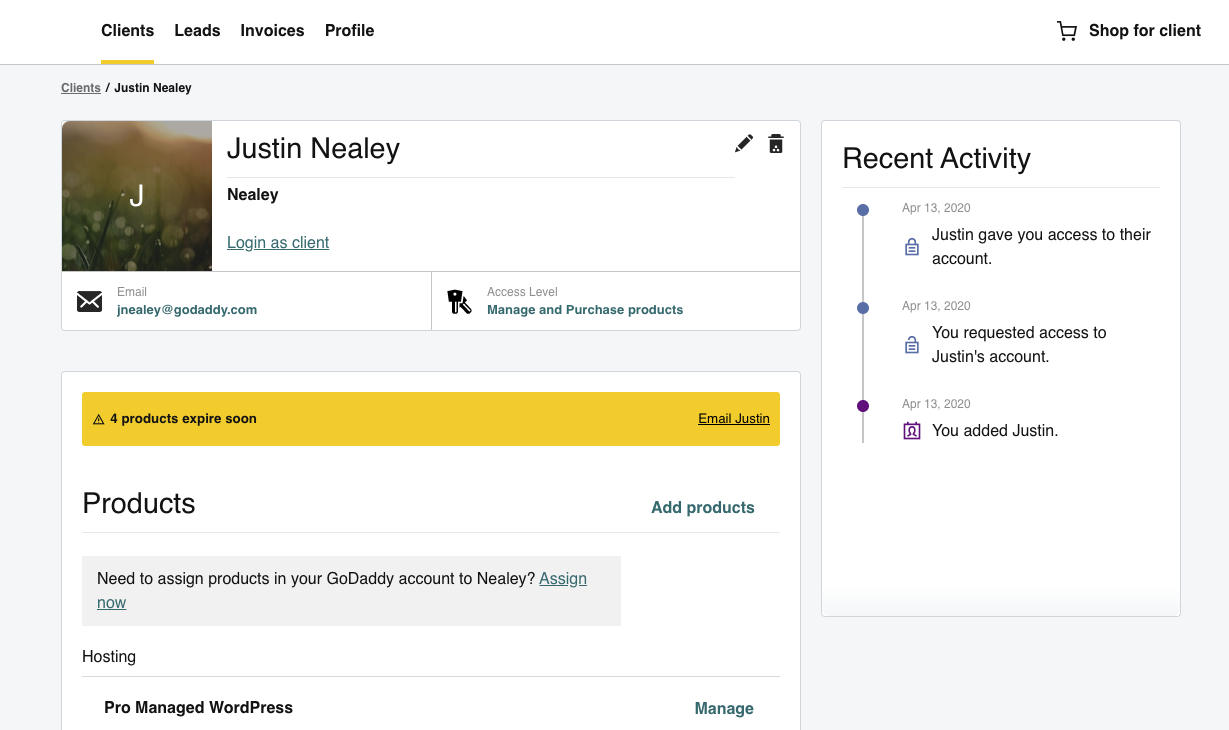Click Manage for Pro Managed WordPress
The width and height of the screenshot is (1229, 730).
(724, 709)
